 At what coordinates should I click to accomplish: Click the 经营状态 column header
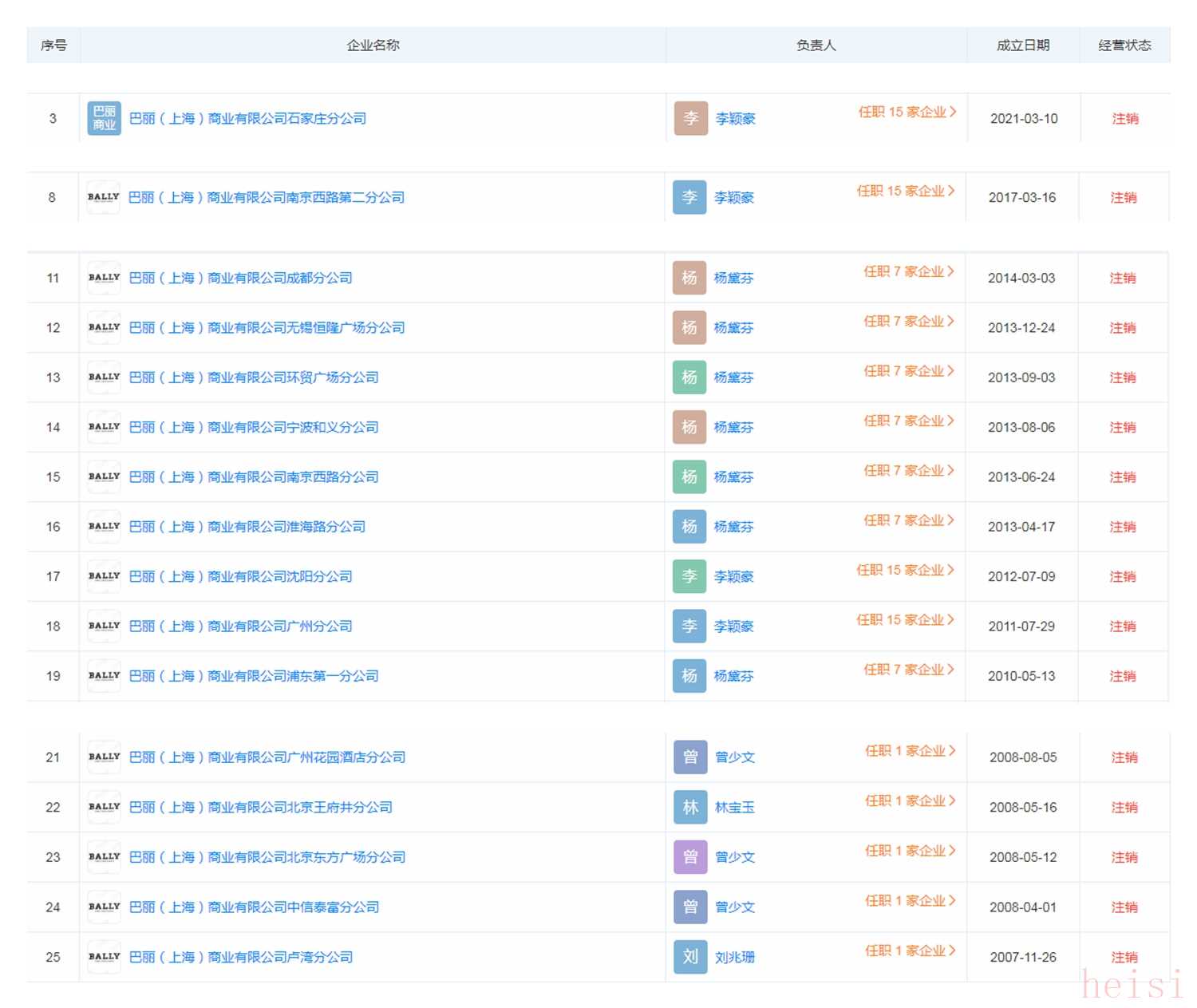tap(1124, 45)
